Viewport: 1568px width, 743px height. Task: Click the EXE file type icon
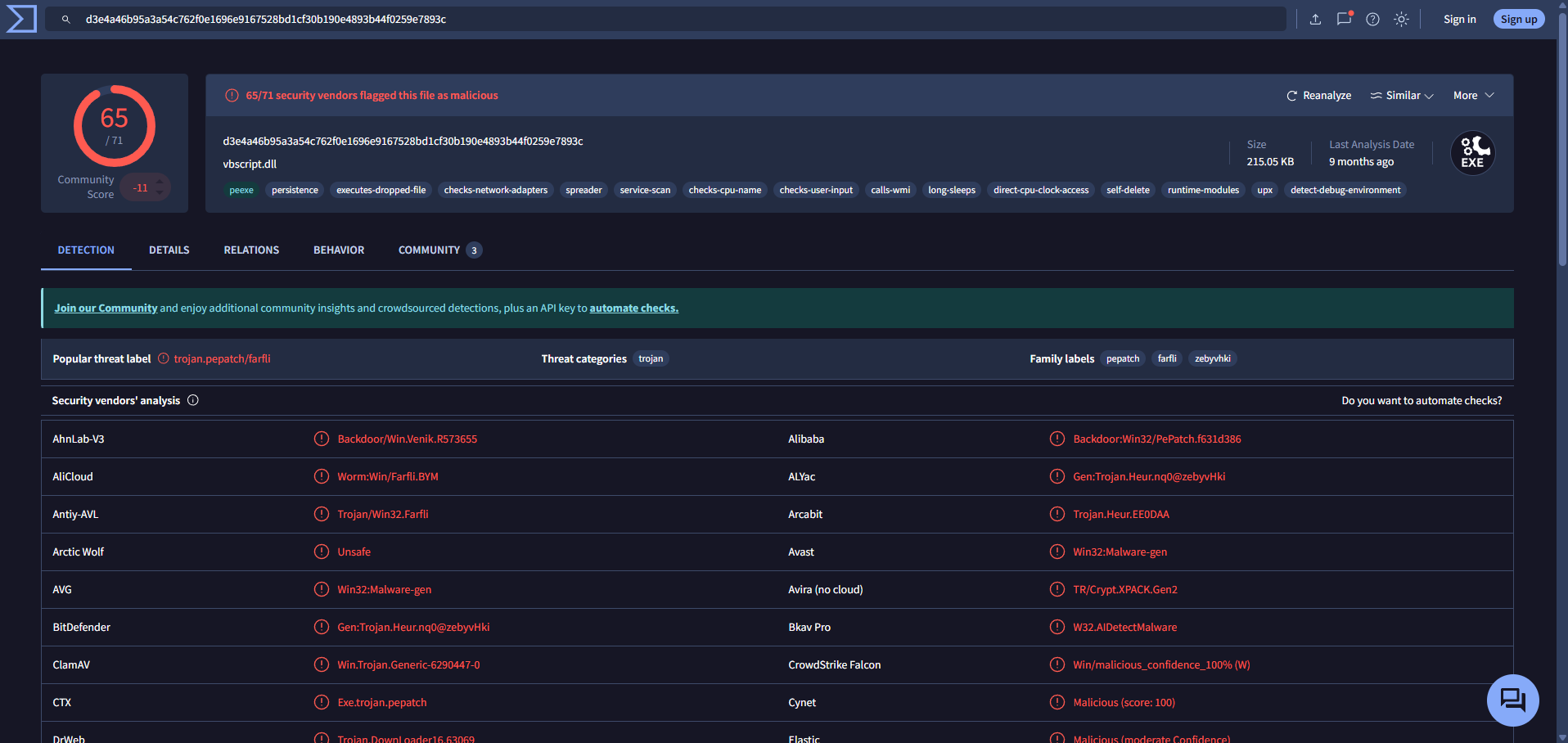pyautogui.click(x=1472, y=153)
